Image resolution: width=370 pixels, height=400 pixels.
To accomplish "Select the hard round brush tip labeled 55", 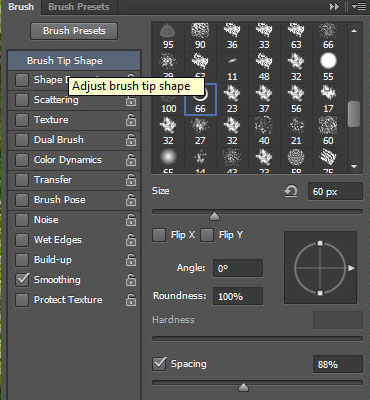I will [x=328, y=68].
